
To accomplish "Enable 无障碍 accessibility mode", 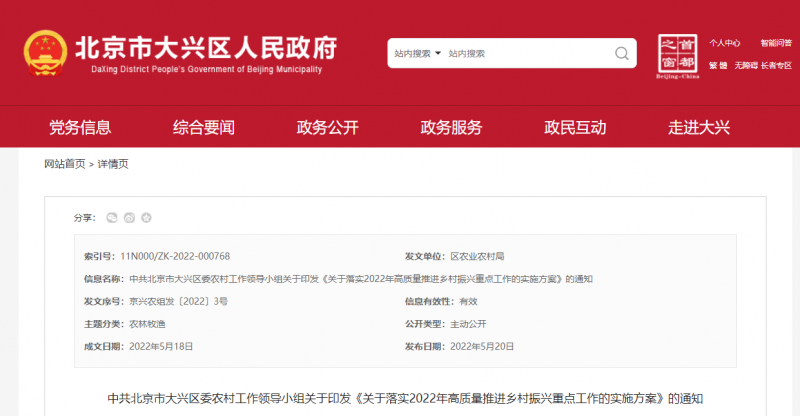I will (745, 65).
